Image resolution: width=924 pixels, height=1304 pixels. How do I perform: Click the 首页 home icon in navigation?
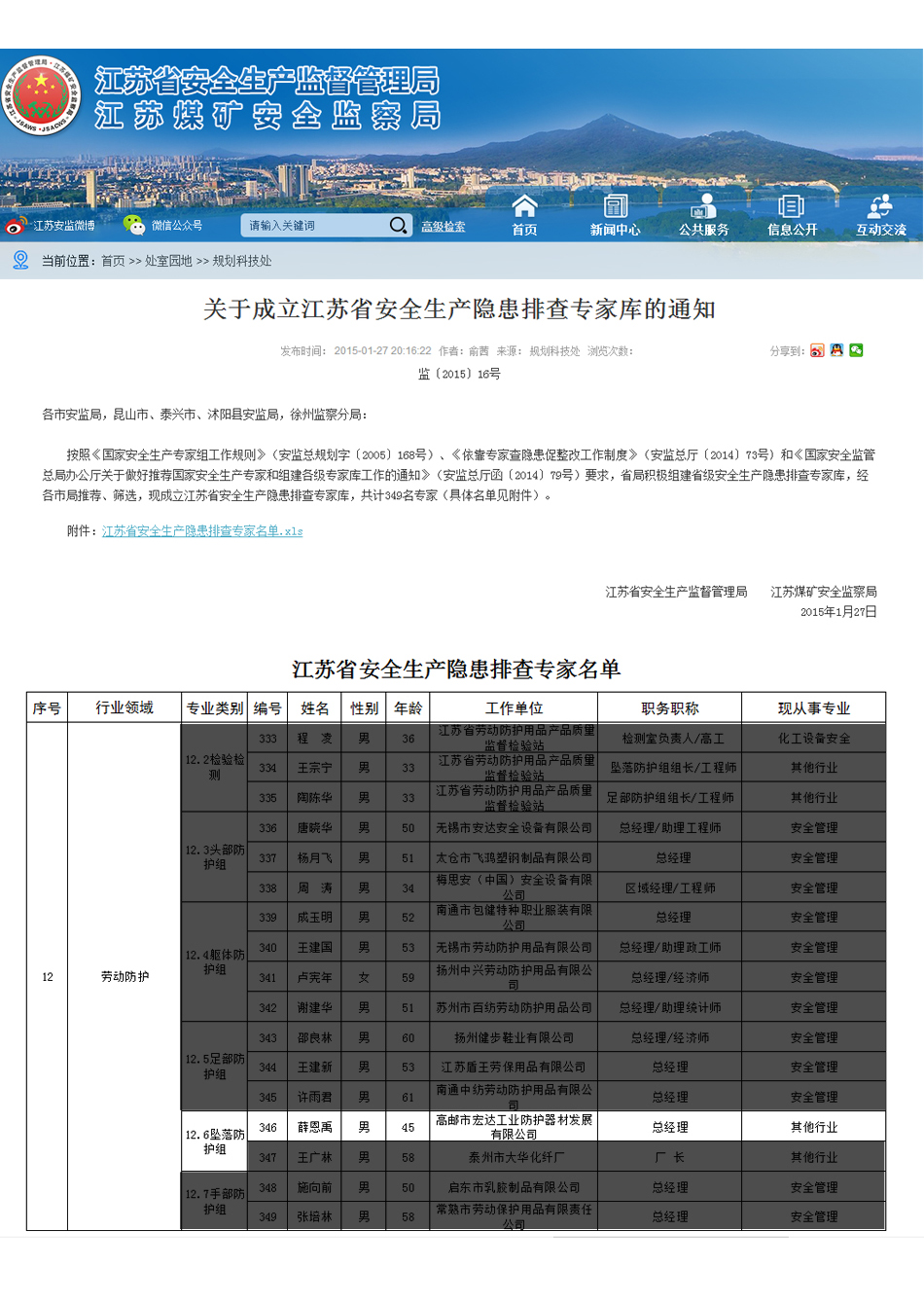524,206
